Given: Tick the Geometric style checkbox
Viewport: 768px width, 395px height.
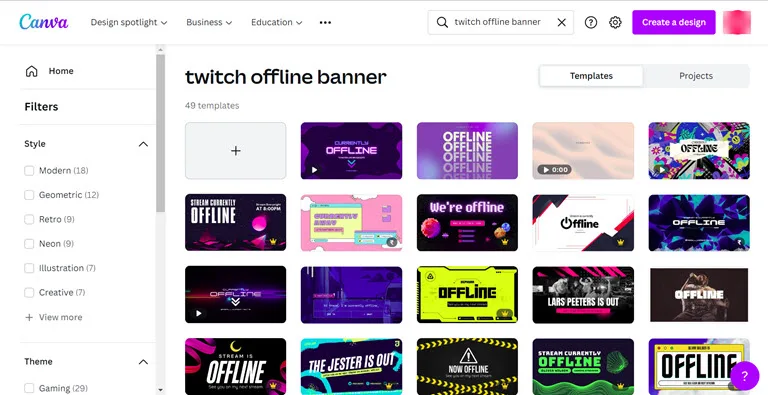Looking at the screenshot, I should tap(29, 195).
